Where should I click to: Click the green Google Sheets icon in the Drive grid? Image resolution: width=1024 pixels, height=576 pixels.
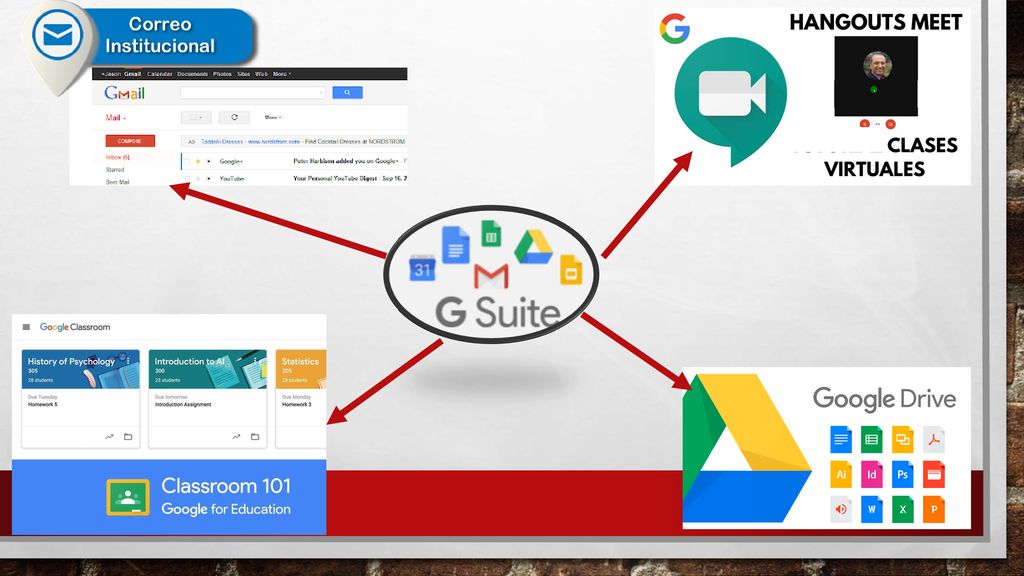click(871, 440)
